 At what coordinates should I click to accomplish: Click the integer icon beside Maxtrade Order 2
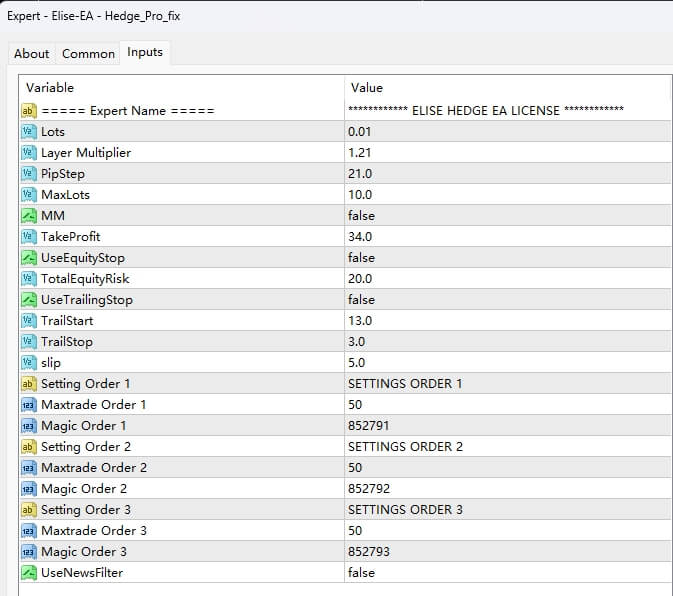28,468
